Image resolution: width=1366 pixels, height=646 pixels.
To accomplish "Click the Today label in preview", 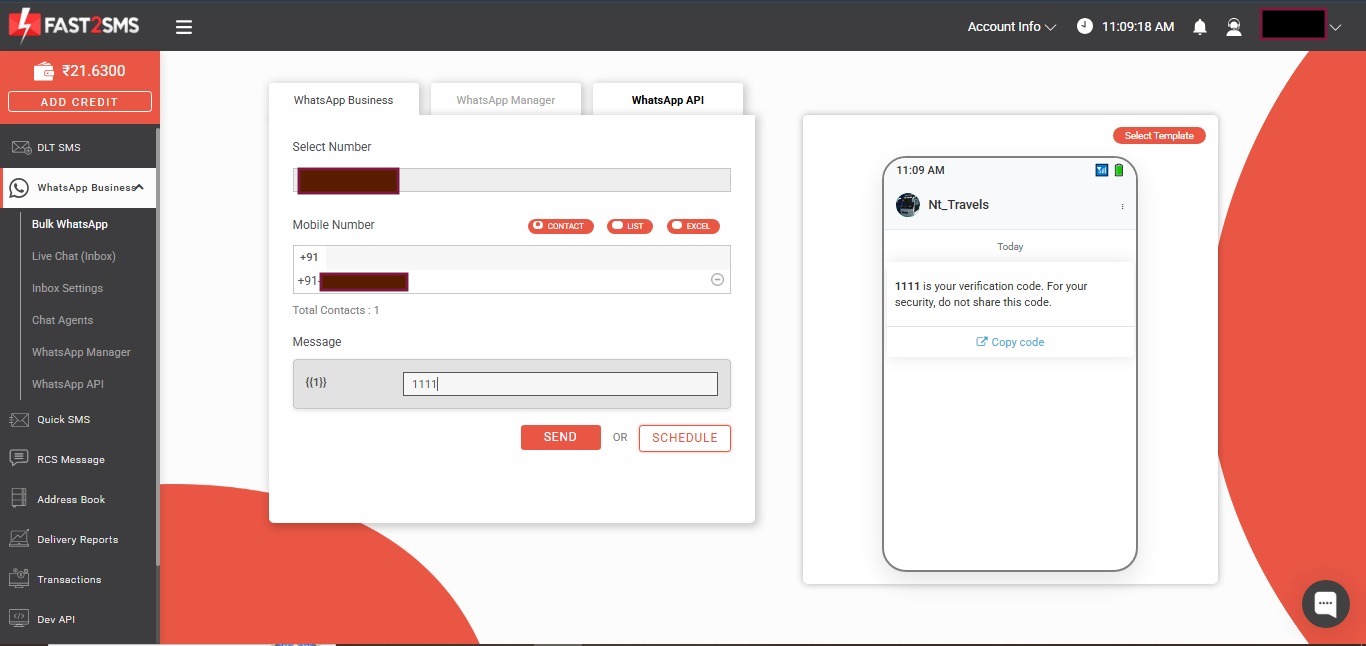I will pyautogui.click(x=1010, y=247).
